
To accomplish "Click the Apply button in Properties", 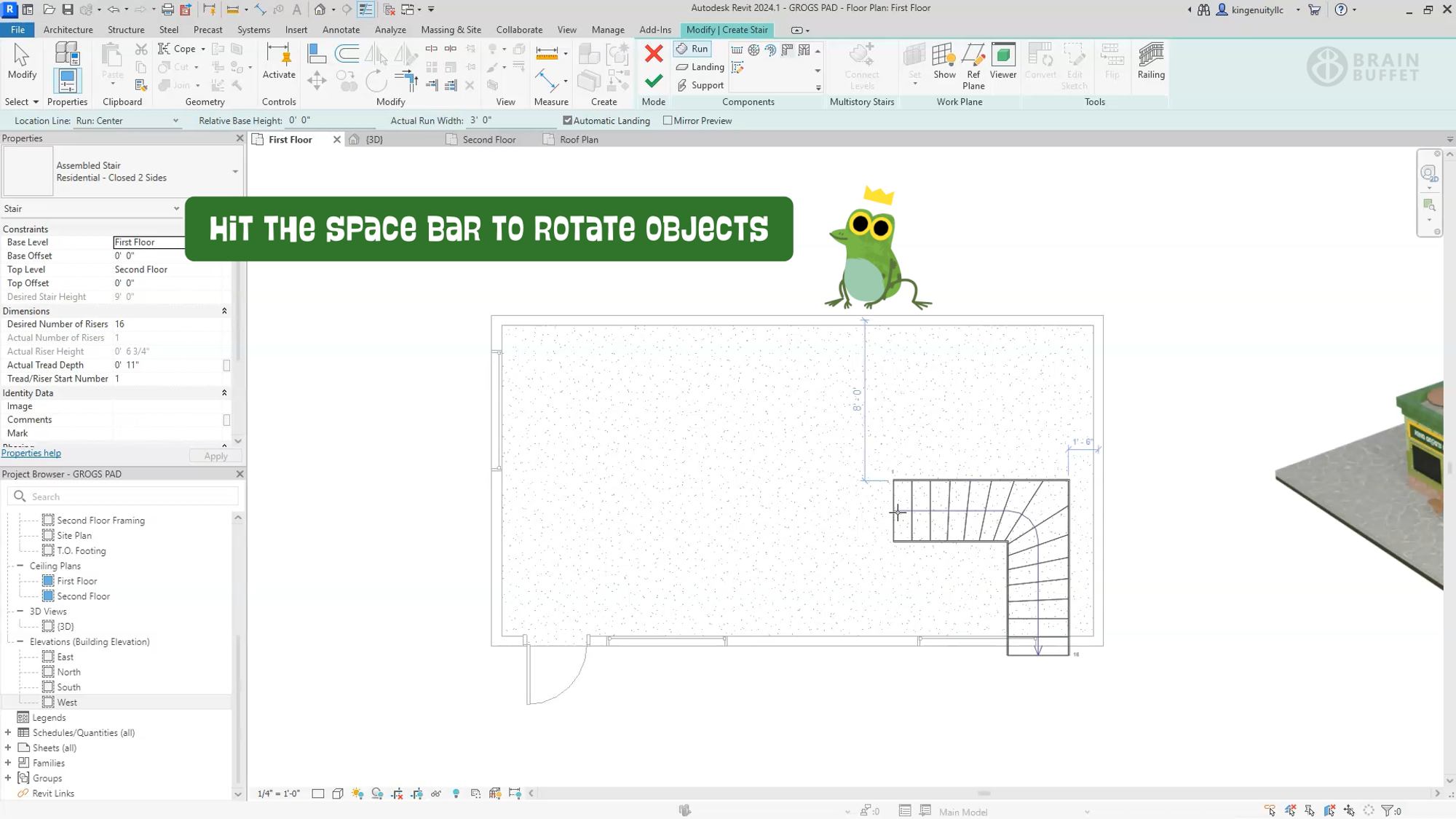I will pos(214,455).
